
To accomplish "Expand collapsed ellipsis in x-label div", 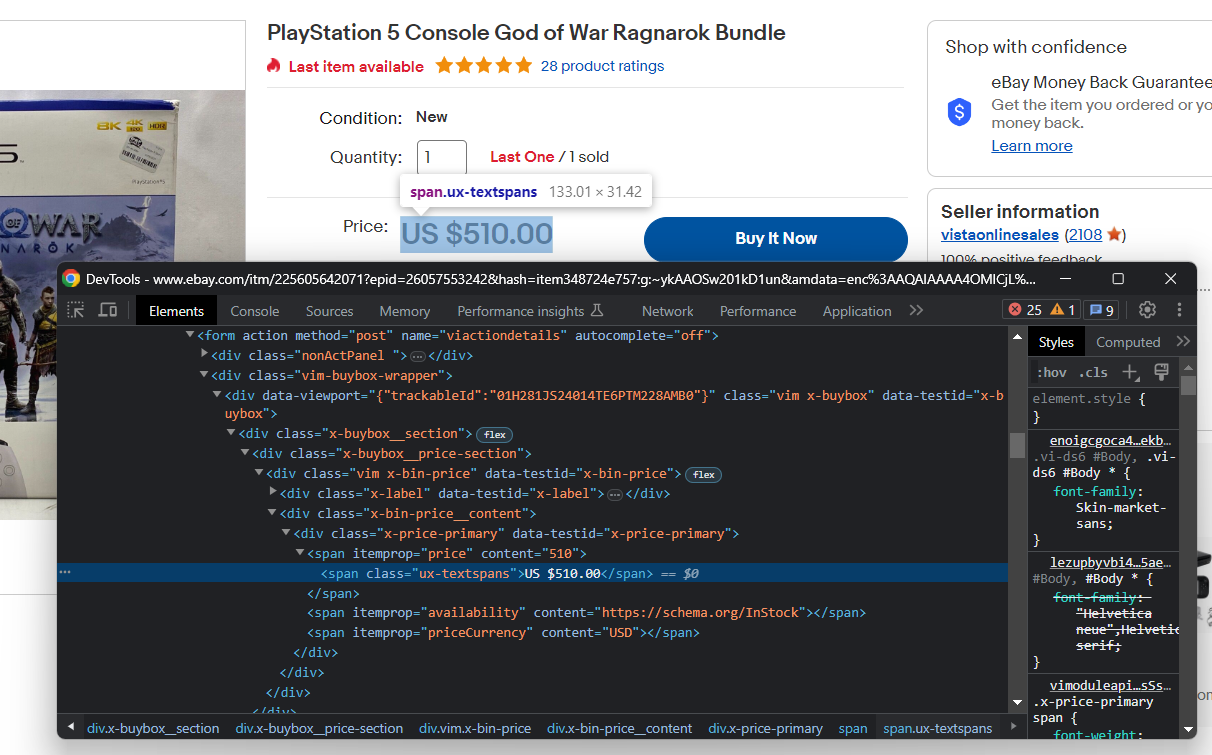I will [x=614, y=494].
